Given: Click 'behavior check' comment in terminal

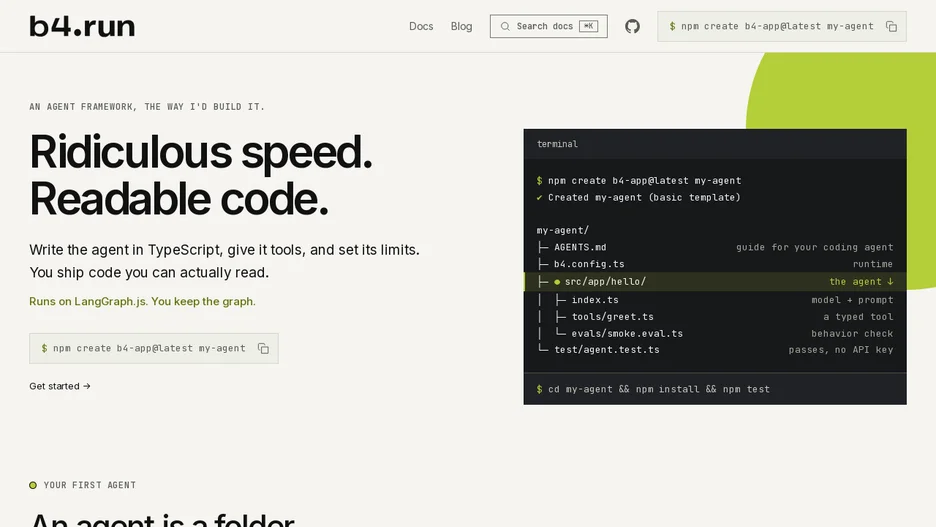Looking at the screenshot, I should tap(852, 333).
